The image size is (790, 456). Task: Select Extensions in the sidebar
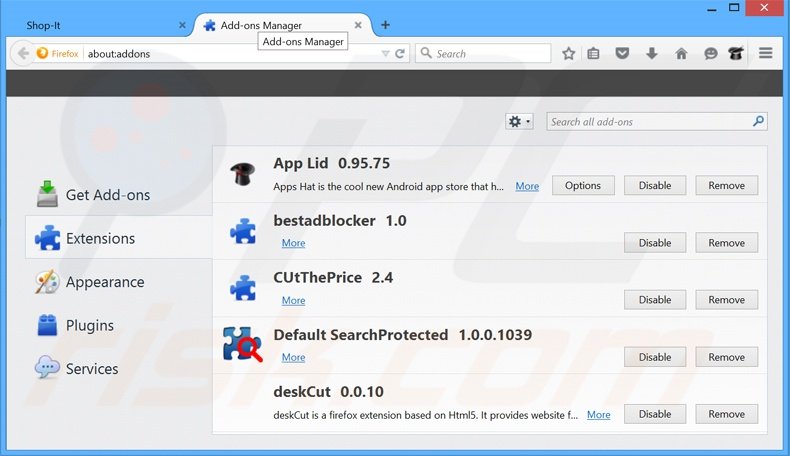119,238
